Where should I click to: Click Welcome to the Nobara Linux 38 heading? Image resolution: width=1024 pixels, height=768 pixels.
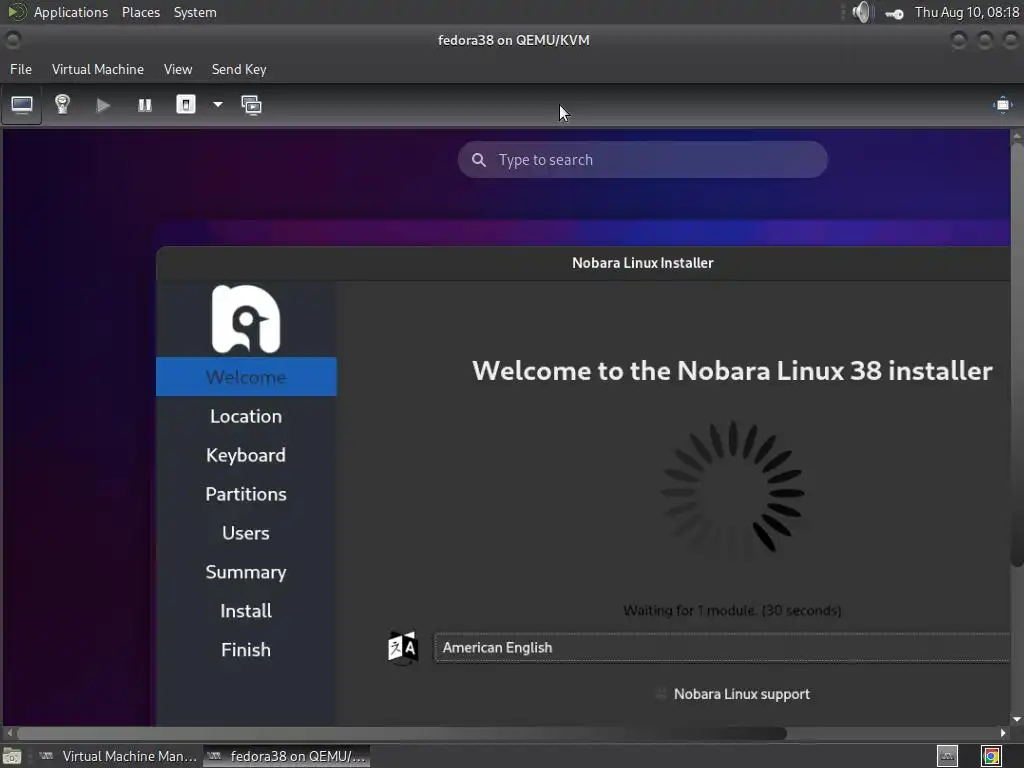(x=732, y=370)
